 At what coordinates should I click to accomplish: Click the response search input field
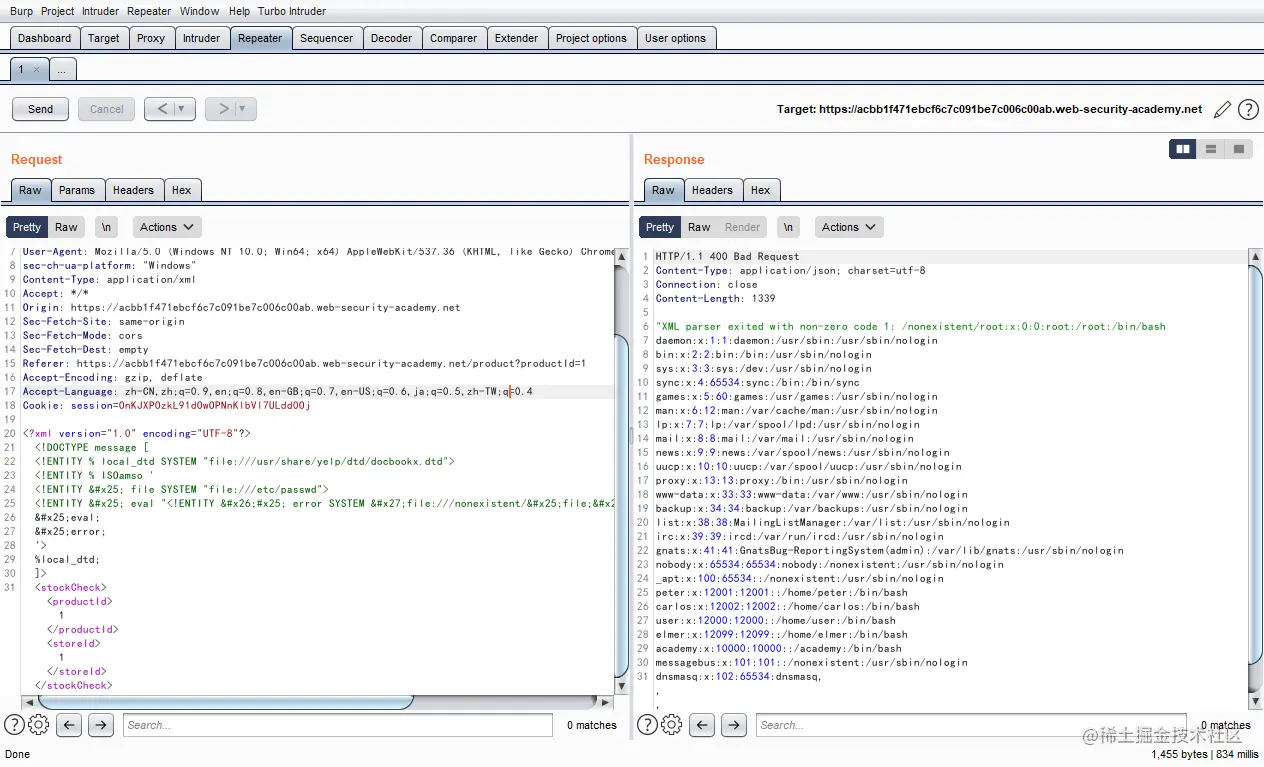(x=970, y=725)
